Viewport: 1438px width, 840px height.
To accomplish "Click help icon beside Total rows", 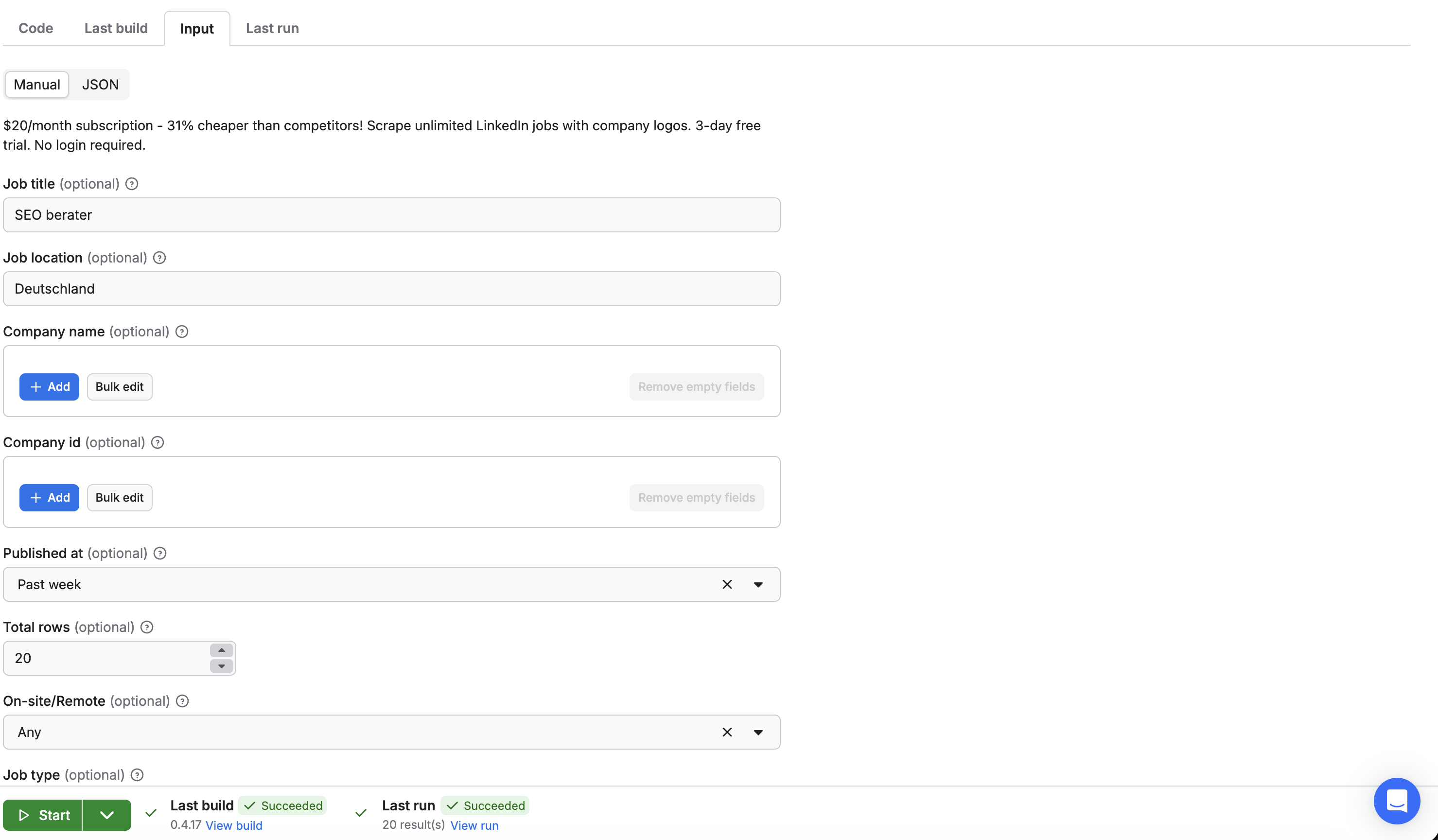I will coord(147,627).
